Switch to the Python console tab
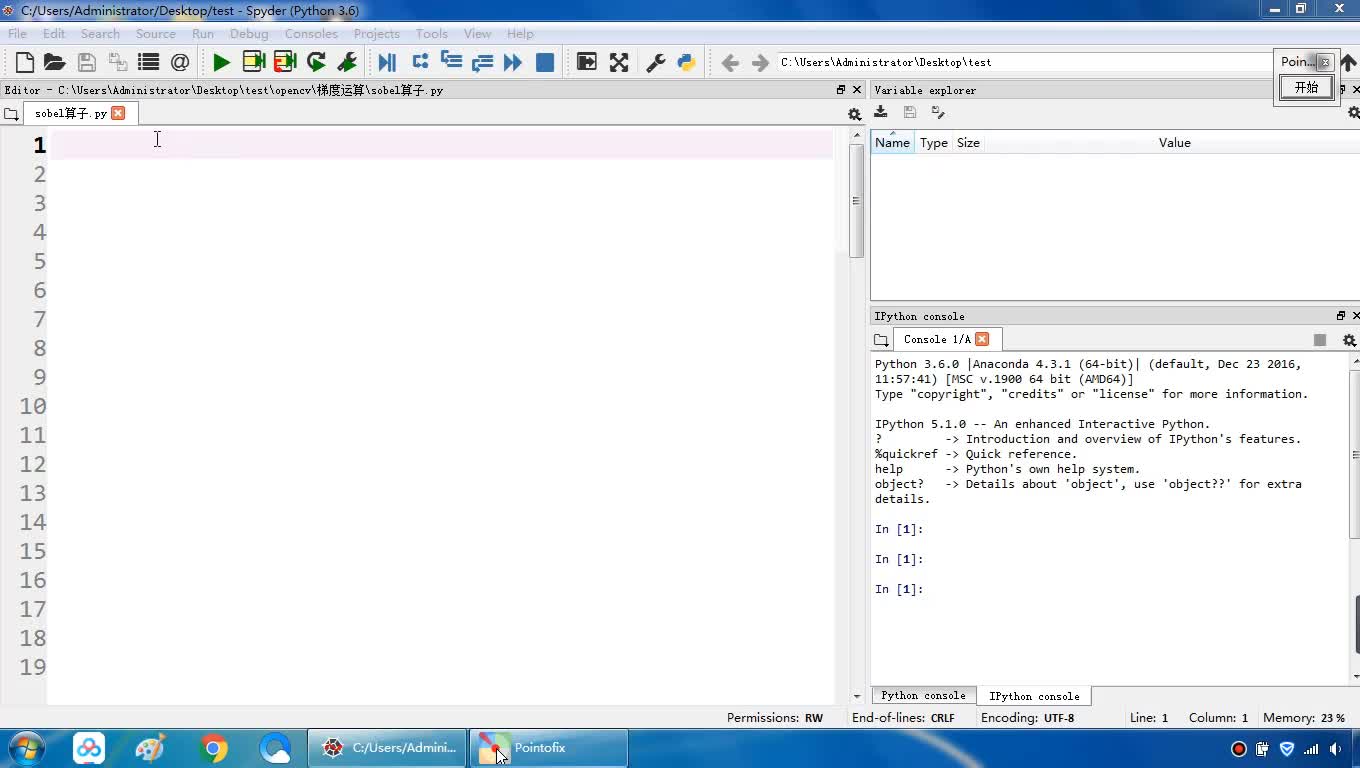The width and height of the screenshot is (1360, 768). [x=923, y=696]
